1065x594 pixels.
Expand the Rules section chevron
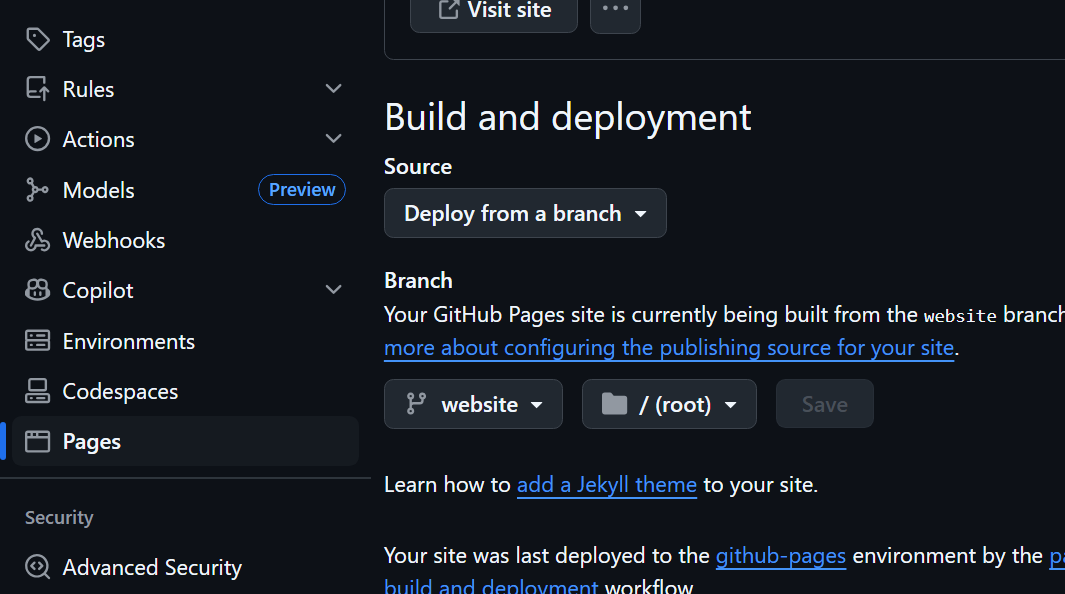click(333, 89)
